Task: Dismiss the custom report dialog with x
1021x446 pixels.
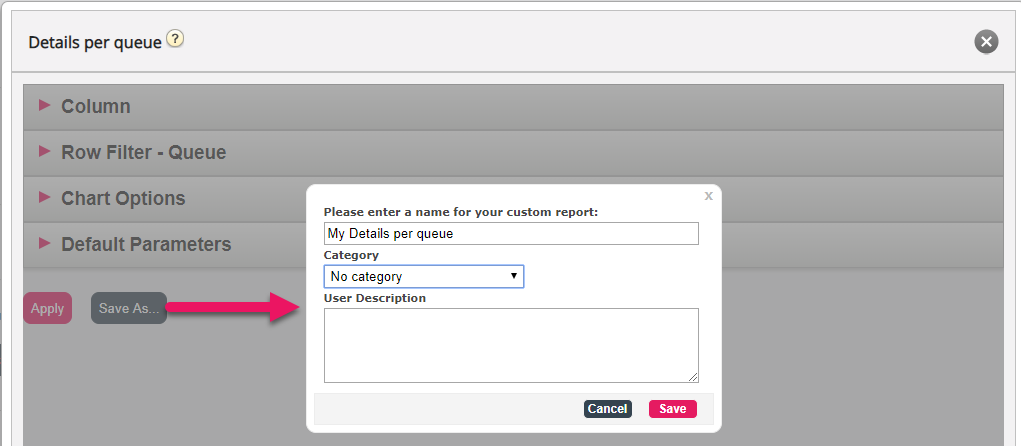Action: (708, 195)
